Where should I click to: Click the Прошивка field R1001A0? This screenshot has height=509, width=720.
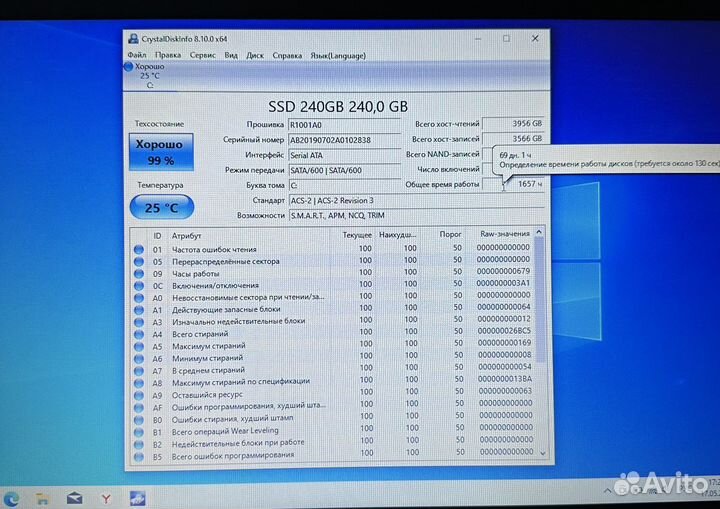click(x=344, y=125)
